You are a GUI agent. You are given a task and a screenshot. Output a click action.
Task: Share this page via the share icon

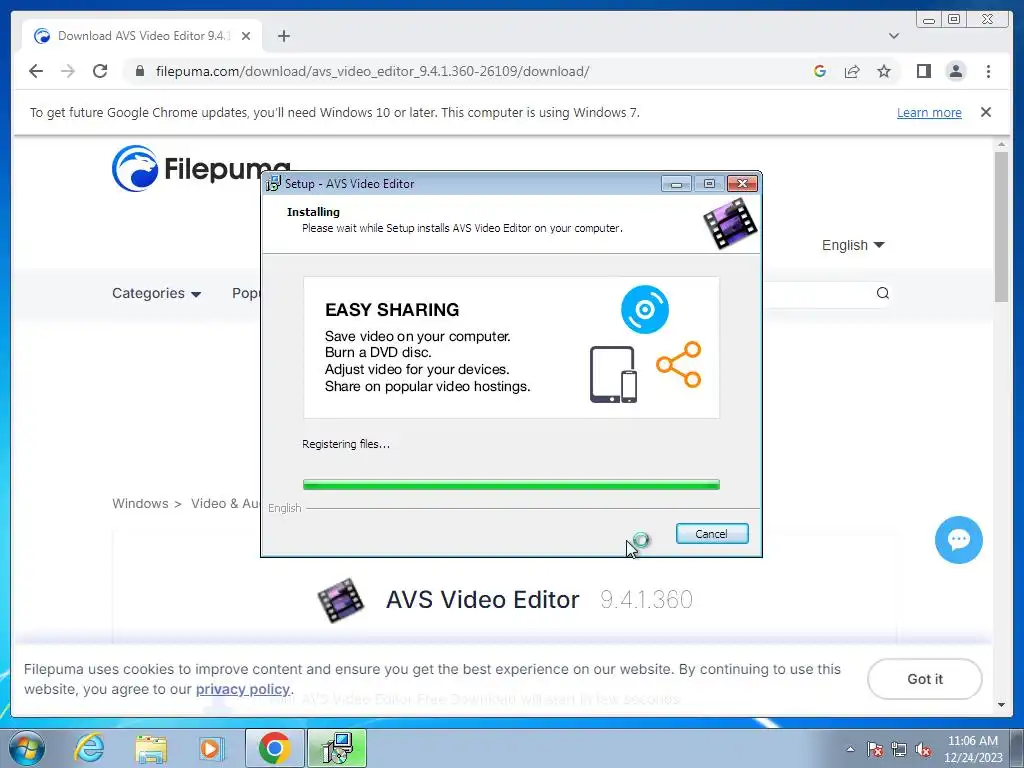(x=852, y=71)
